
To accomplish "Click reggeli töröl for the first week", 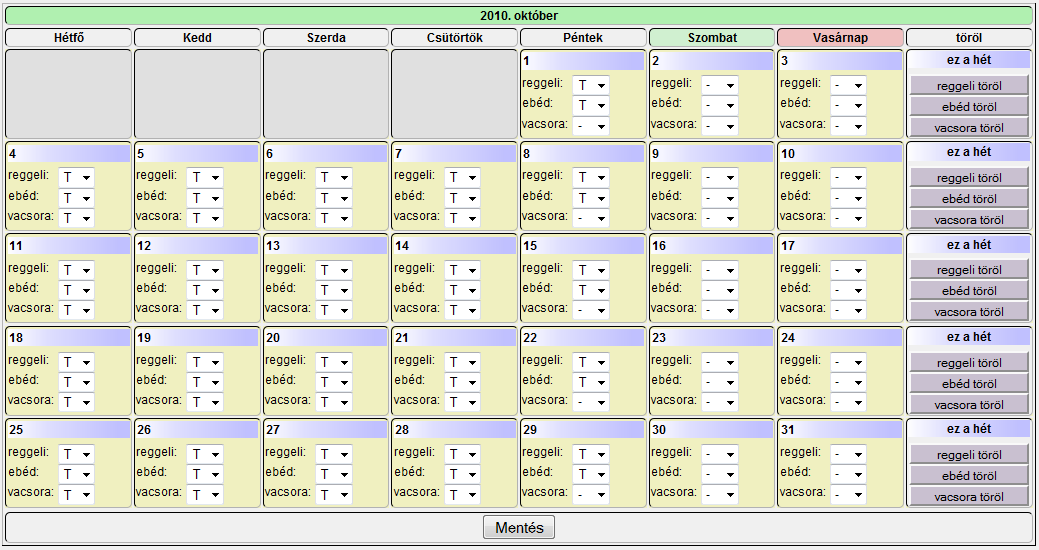I will [969, 85].
